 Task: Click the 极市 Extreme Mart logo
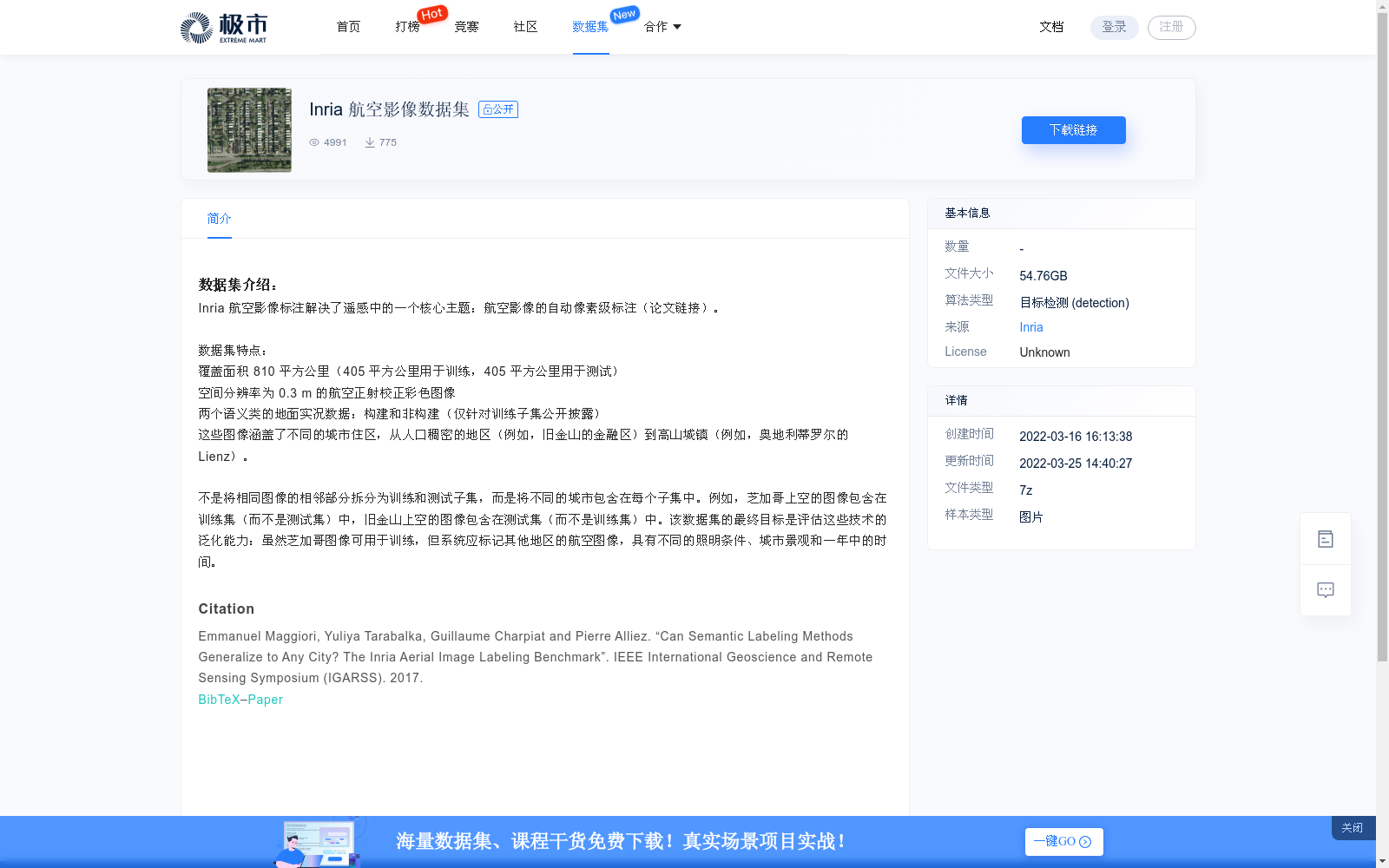[223, 27]
